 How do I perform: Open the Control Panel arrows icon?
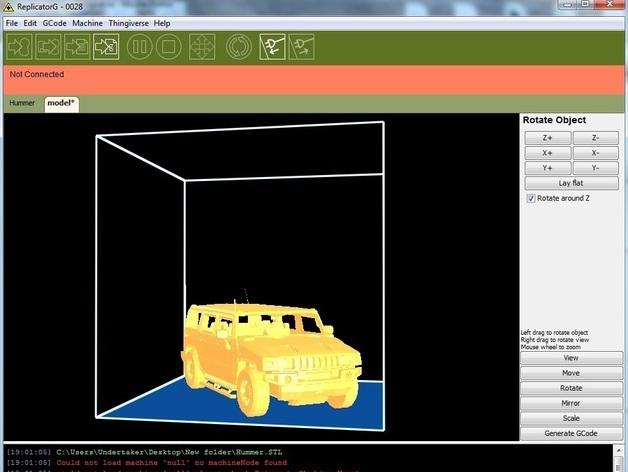click(x=202, y=47)
